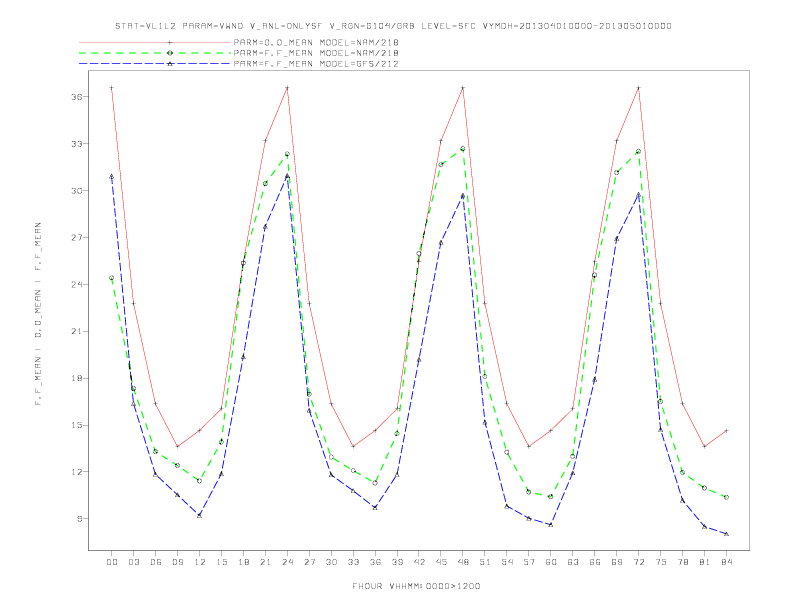Click x-axis tick label 48
Screen dimensions: 792x612
click(x=463, y=562)
